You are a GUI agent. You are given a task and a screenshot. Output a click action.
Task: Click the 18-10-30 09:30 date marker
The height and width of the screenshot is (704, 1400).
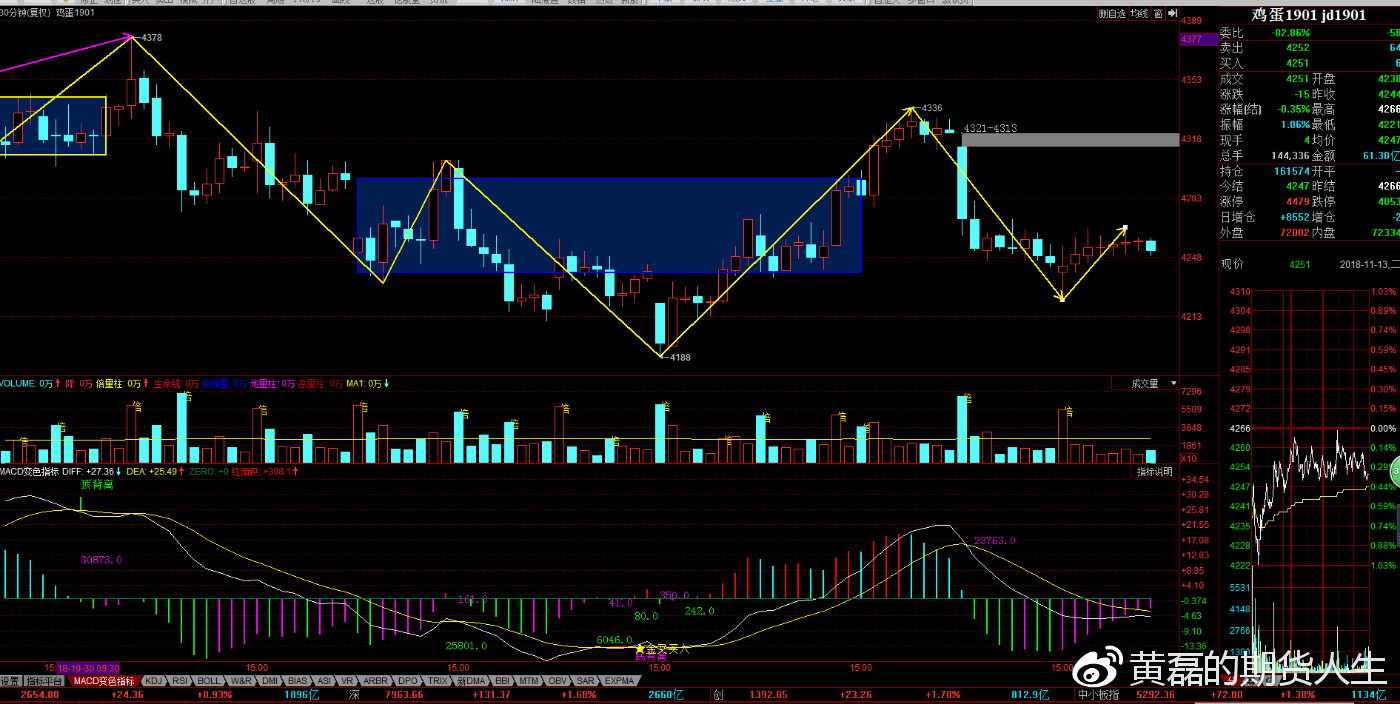(88, 667)
